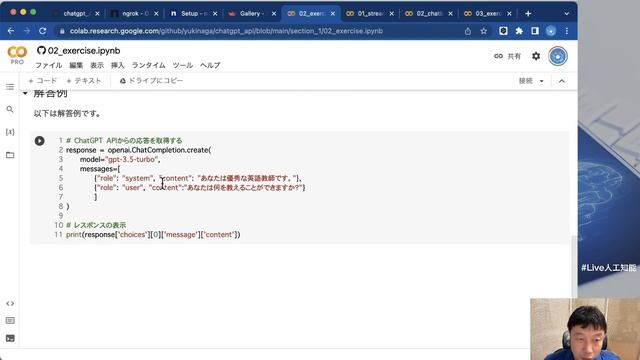Close the Gallery tab
640x360 pixels.
point(274,13)
